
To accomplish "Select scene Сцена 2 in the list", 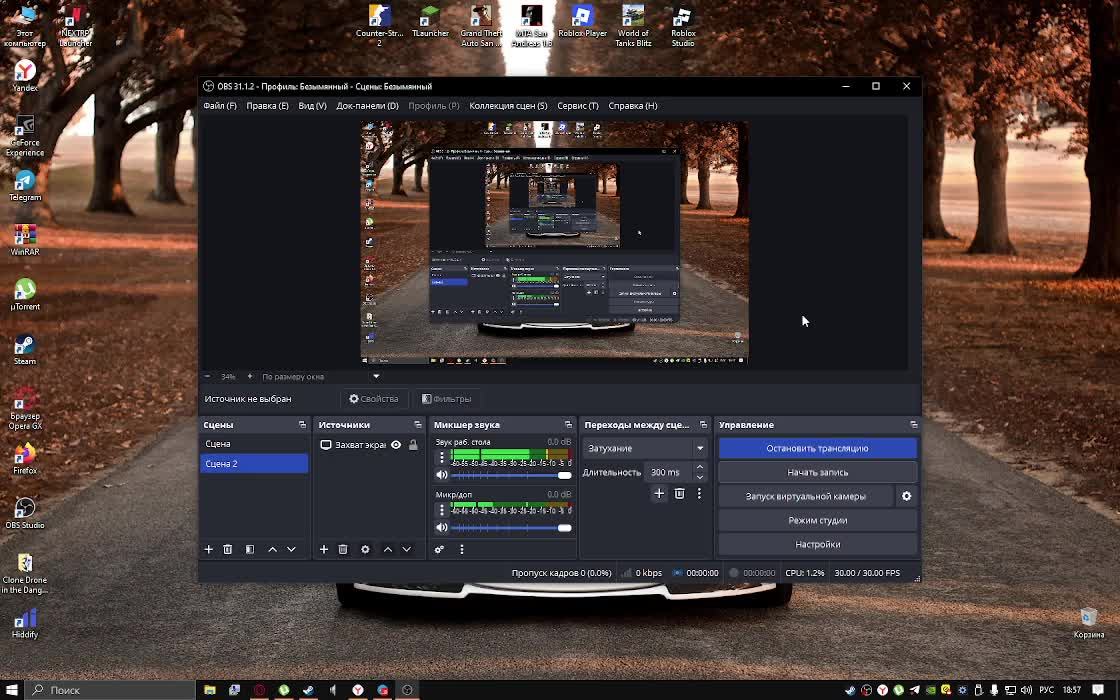I will (x=254, y=464).
